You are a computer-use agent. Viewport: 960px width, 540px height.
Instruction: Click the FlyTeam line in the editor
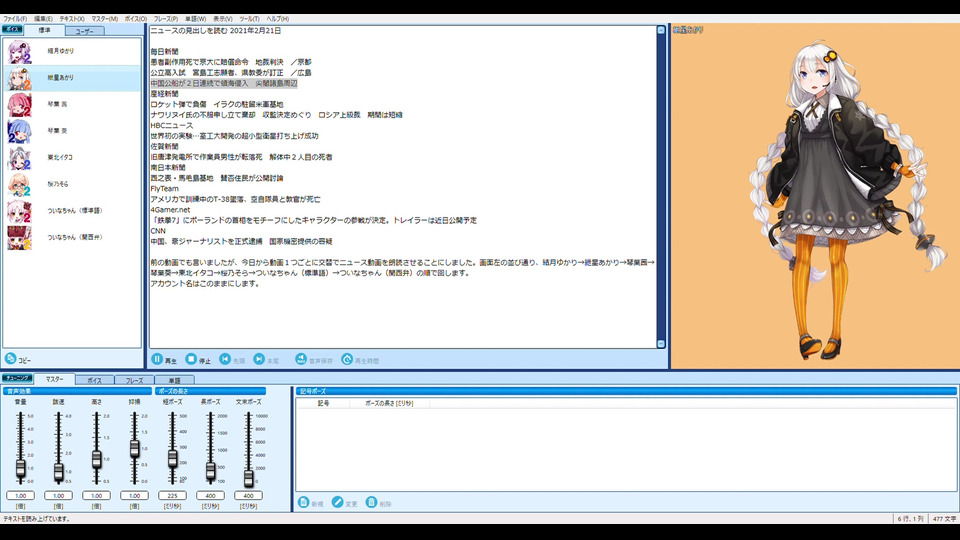(165, 189)
